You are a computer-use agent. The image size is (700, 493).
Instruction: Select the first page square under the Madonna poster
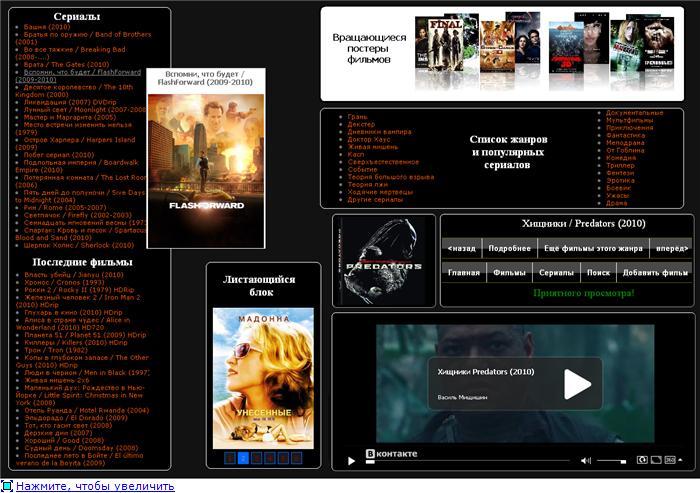[230, 458]
